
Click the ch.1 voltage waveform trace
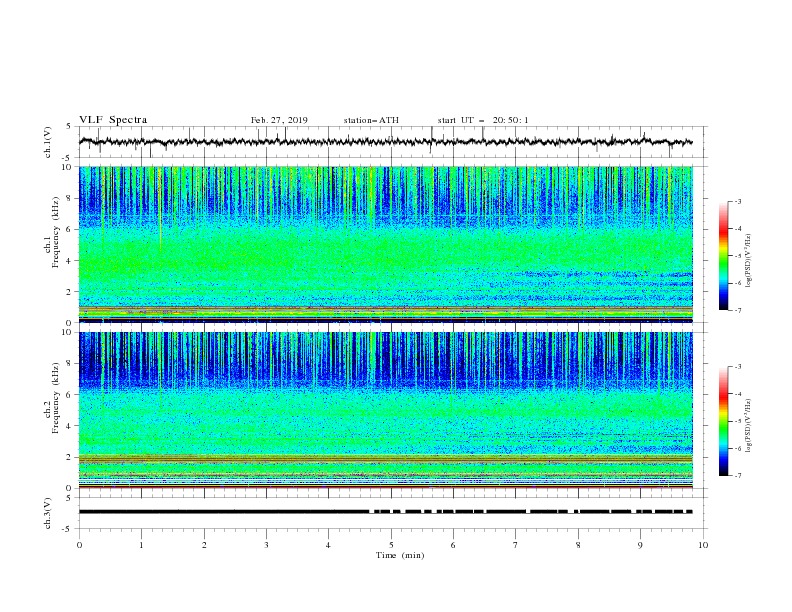click(385, 142)
